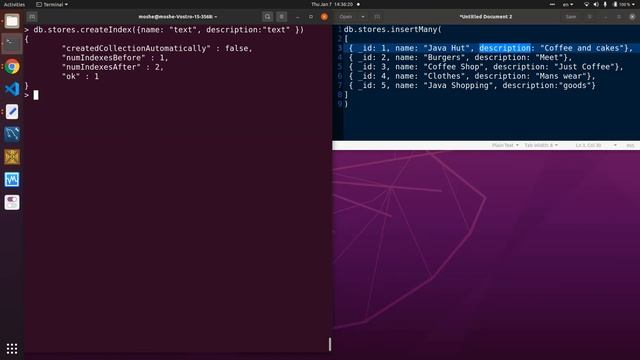Click new document icon in Text Editor
640x360 pixels.
point(377,17)
